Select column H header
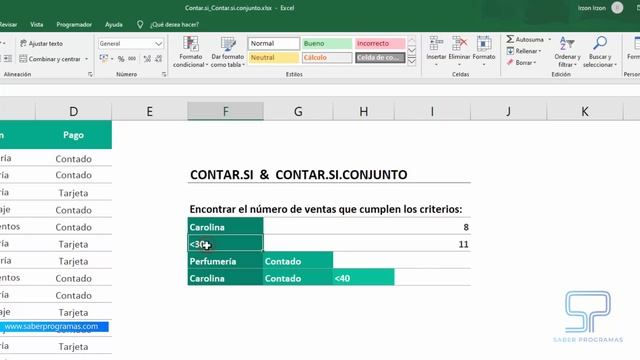Viewport: 640px width, 360px height. 364,111
